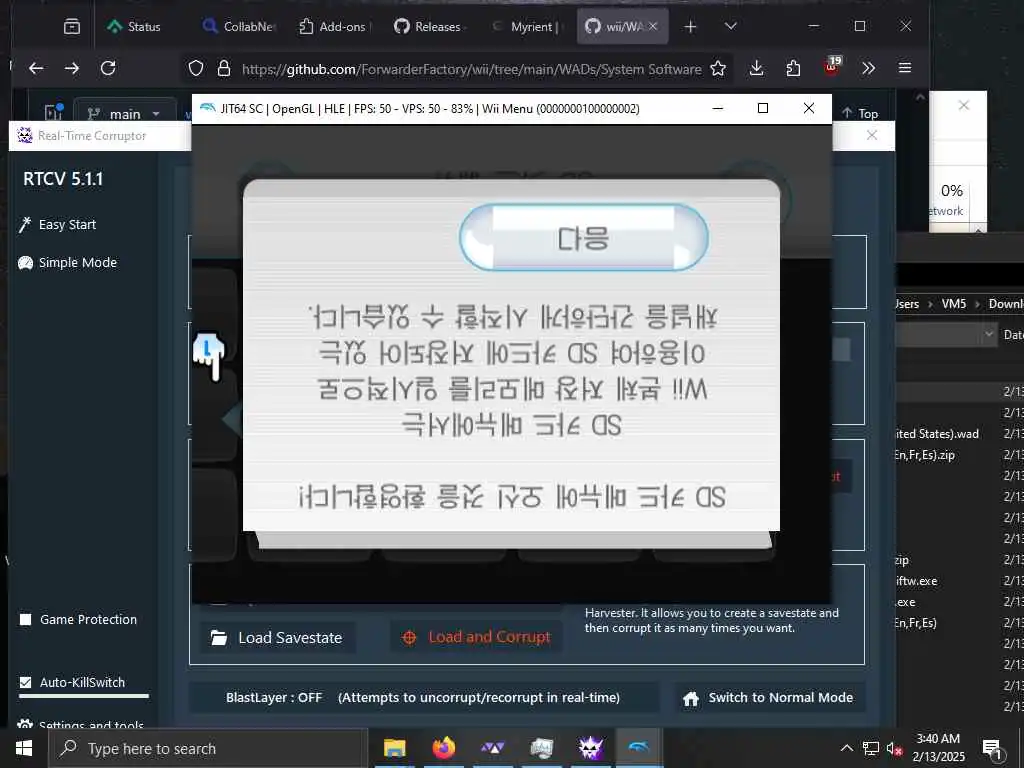Switch to the CollabNet tab
This screenshot has height=768, width=1024.
(238, 27)
